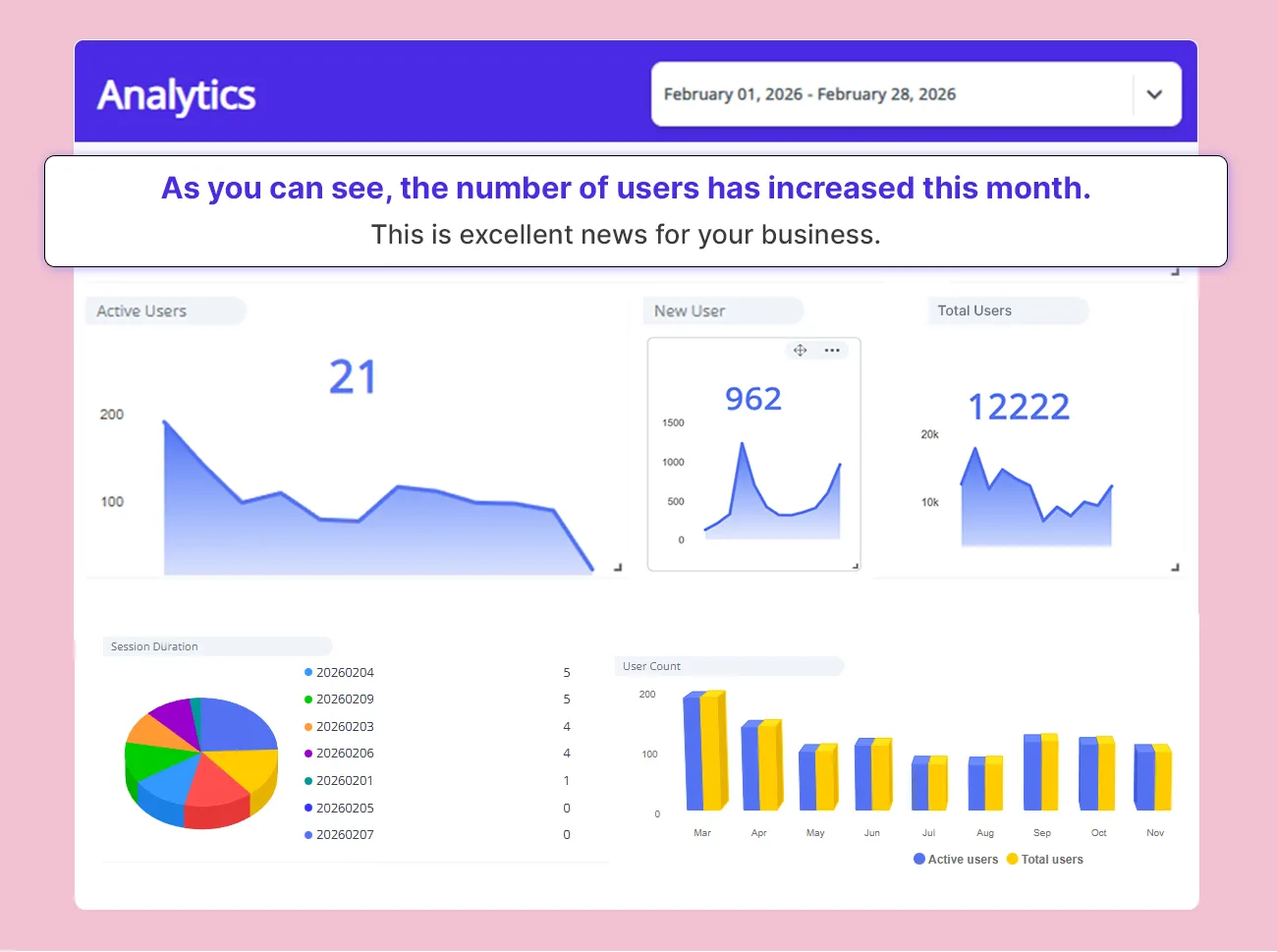The height and width of the screenshot is (952, 1277).
Task: Select the User Count panel label
Action: tap(651, 666)
